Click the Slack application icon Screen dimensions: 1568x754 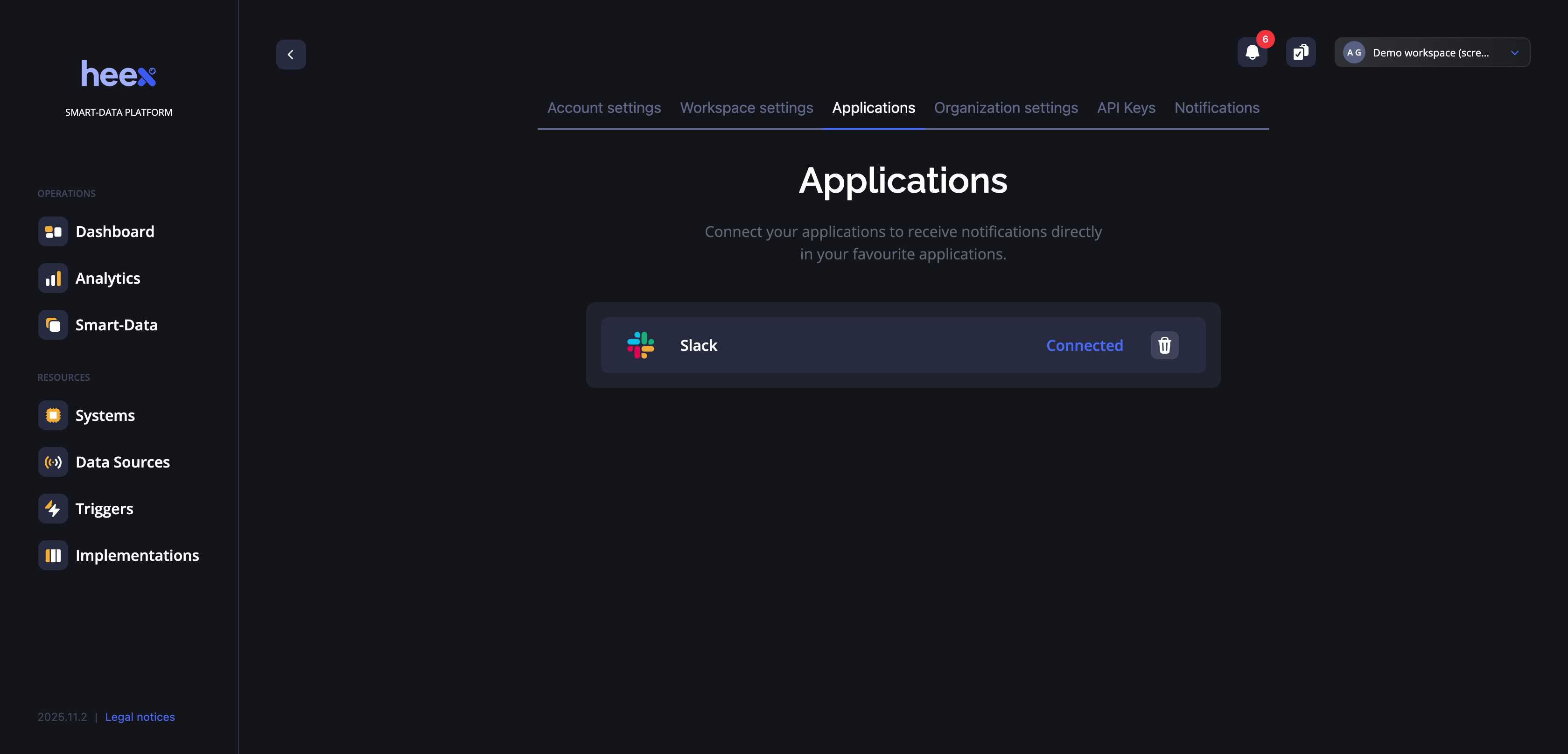[x=641, y=345]
